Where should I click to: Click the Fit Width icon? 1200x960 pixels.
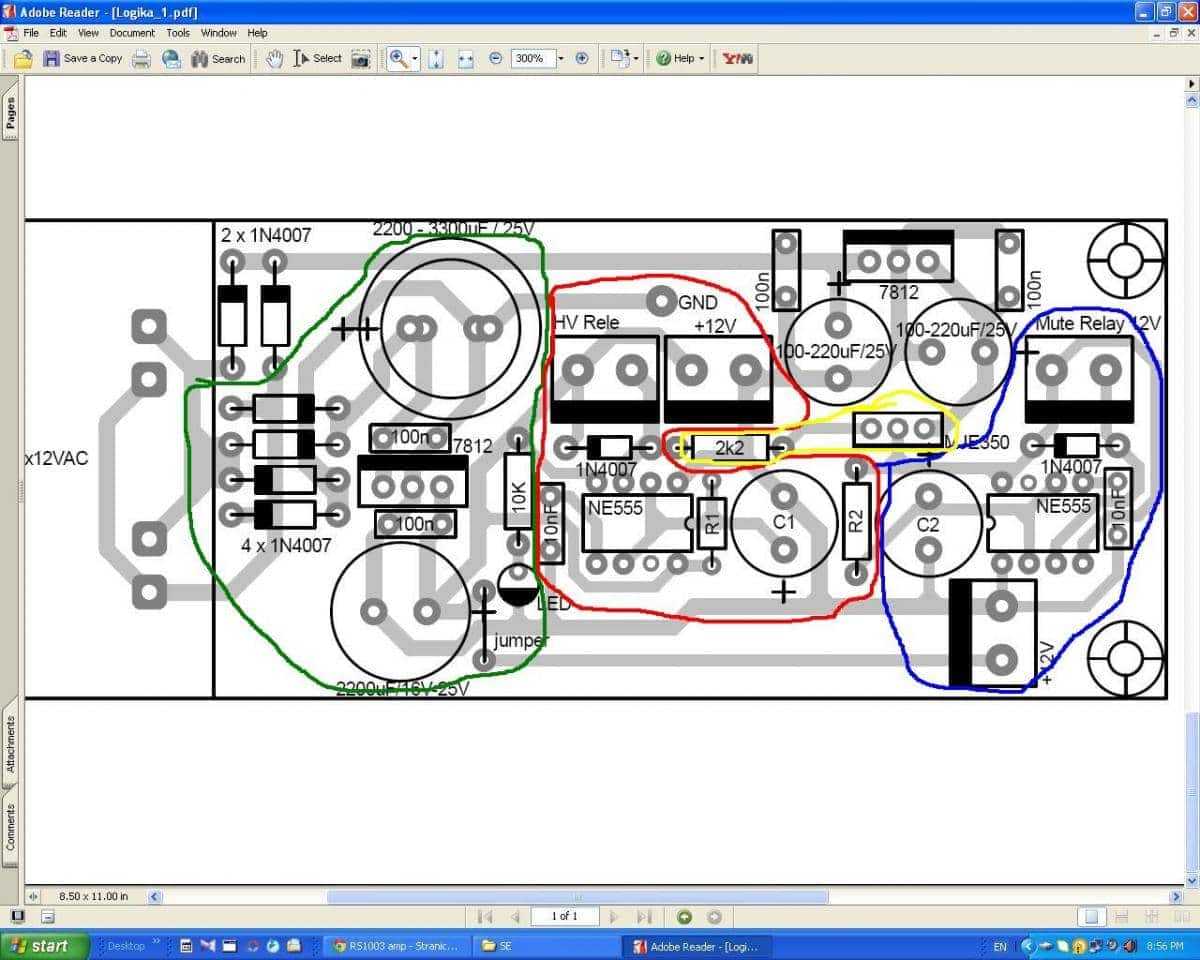click(x=466, y=59)
